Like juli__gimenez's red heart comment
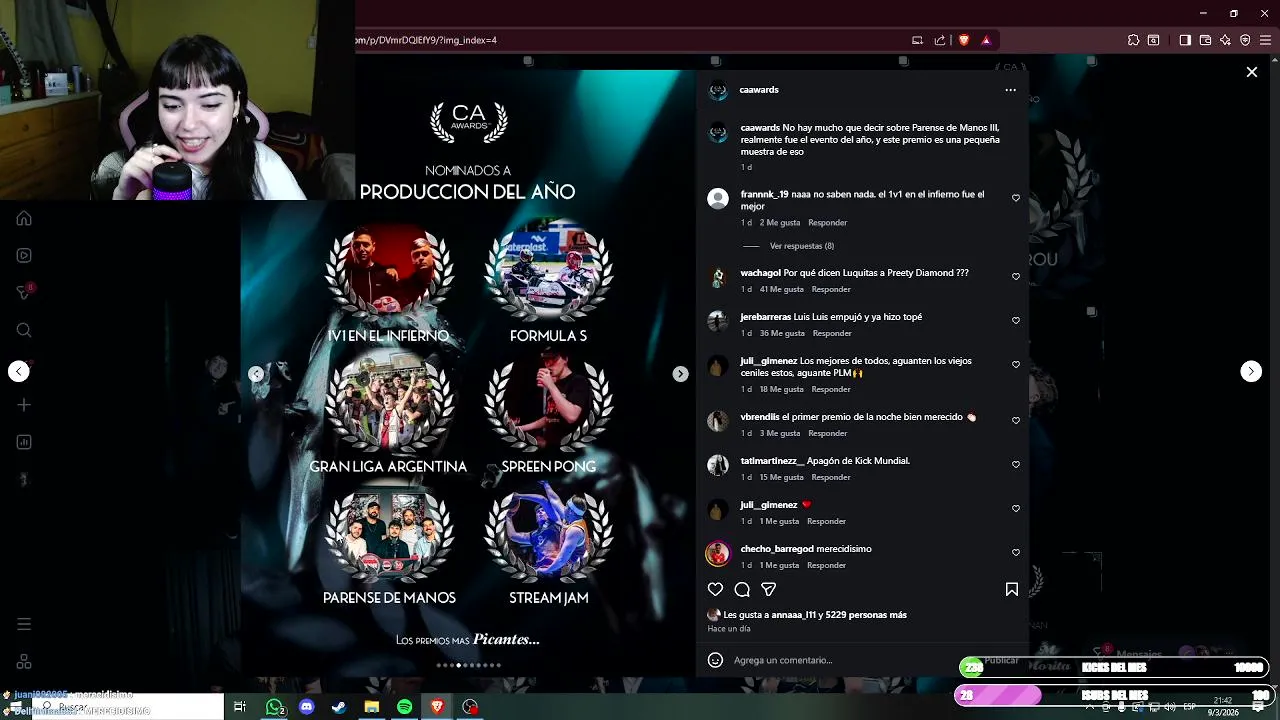The height and width of the screenshot is (720, 1280). (x=1016, y=508)
